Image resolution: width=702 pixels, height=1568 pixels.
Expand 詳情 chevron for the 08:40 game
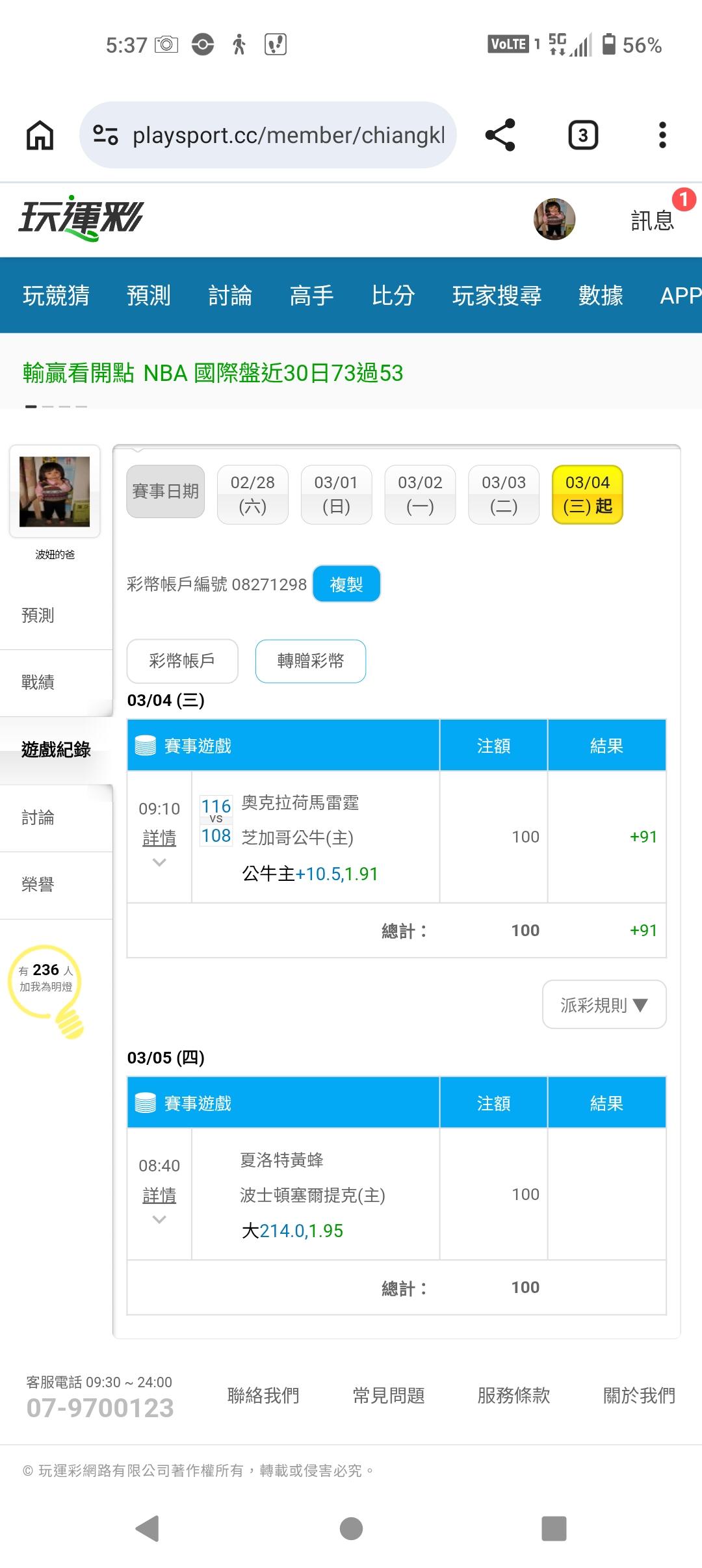click(159, 1220)
